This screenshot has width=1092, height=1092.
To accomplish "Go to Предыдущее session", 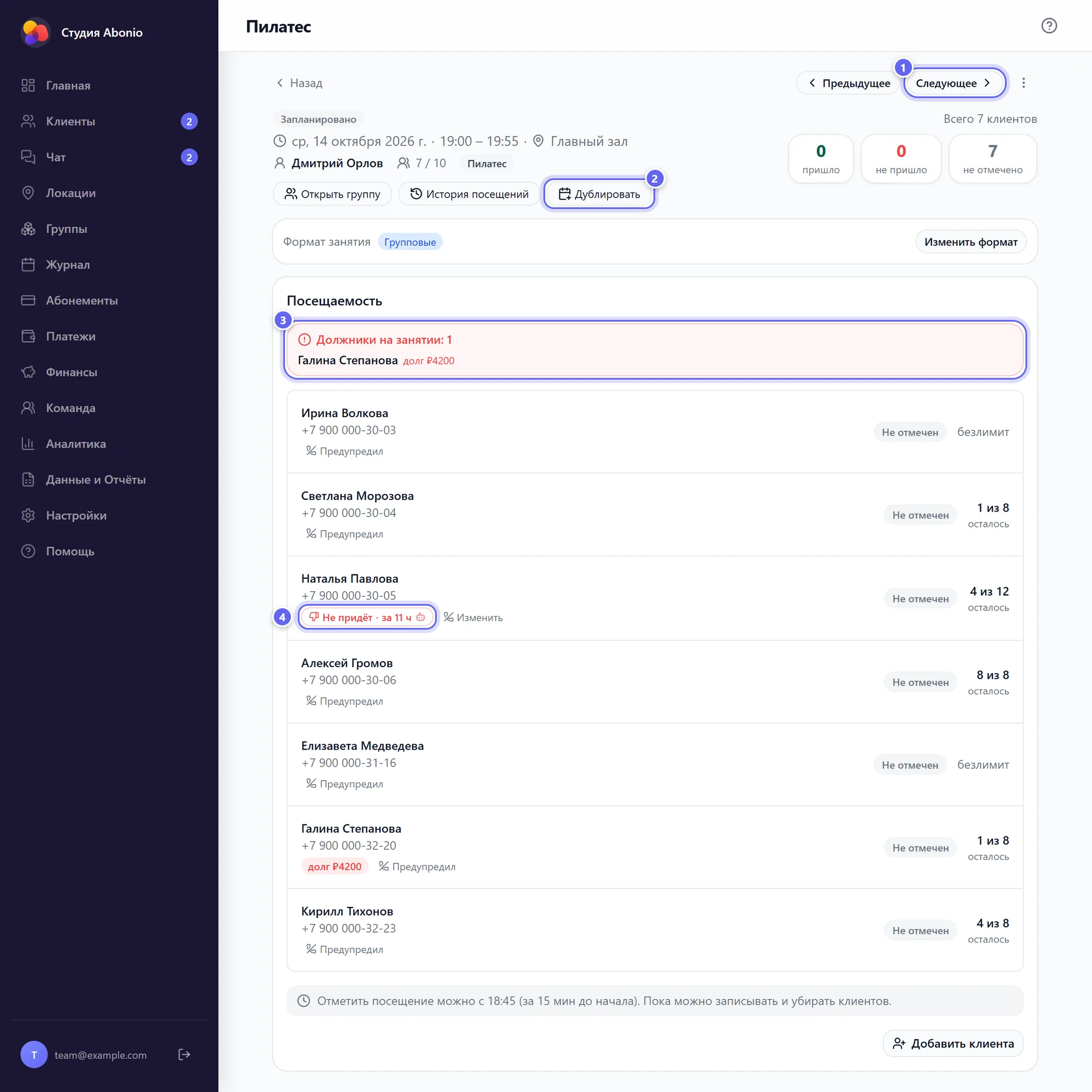I will click(x=848, y=83).
